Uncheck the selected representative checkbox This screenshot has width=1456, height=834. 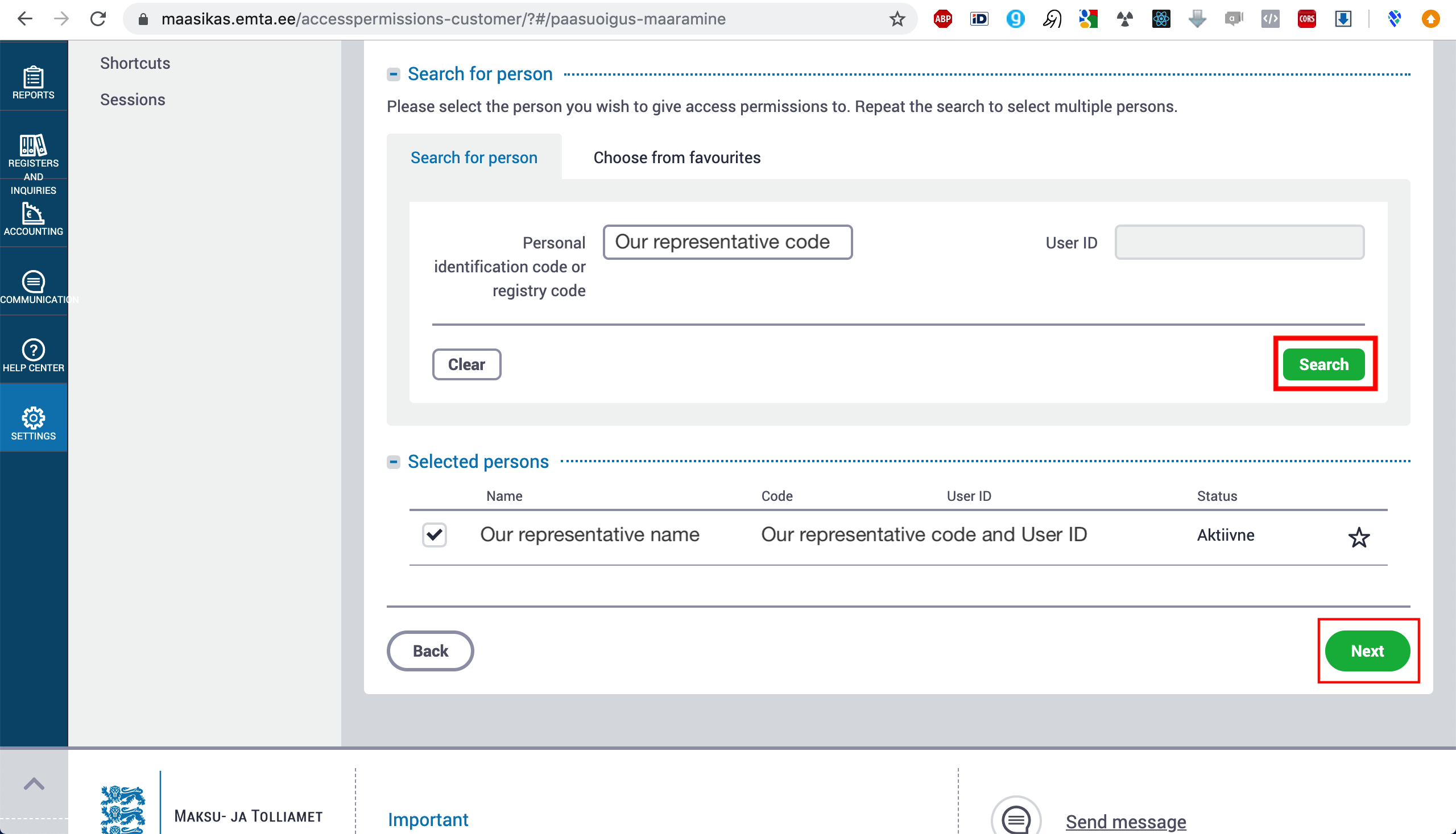(x=434, y=534)
